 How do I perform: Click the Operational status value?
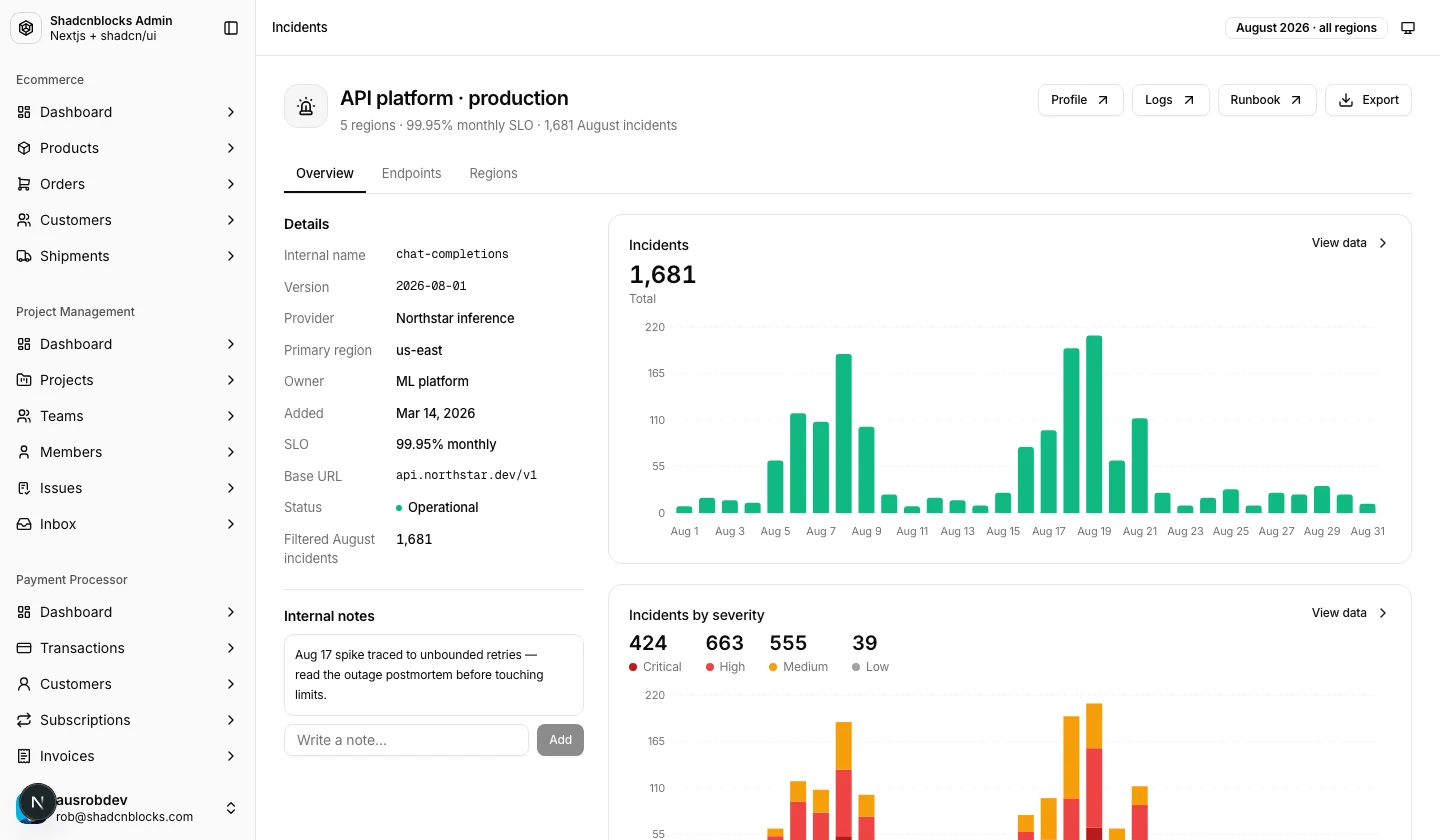[437, 507]
